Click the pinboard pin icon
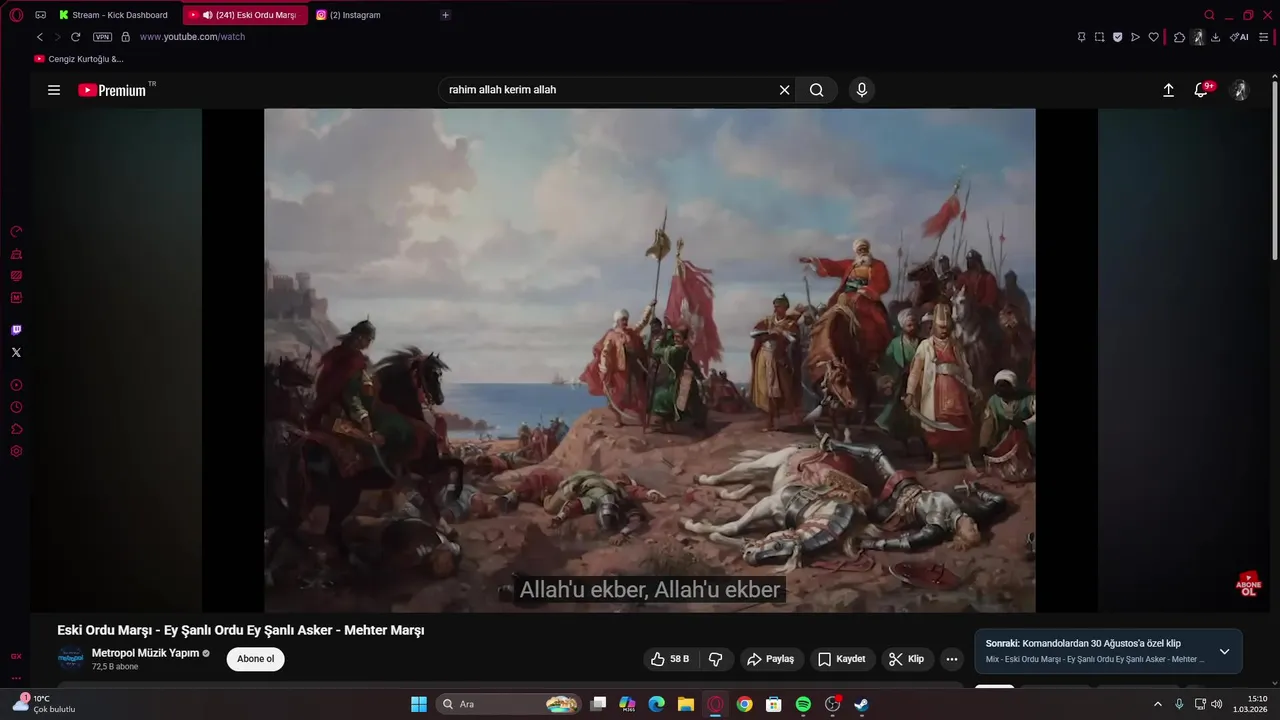This screenshot has height=720, width=1280. click(1081, 37)
